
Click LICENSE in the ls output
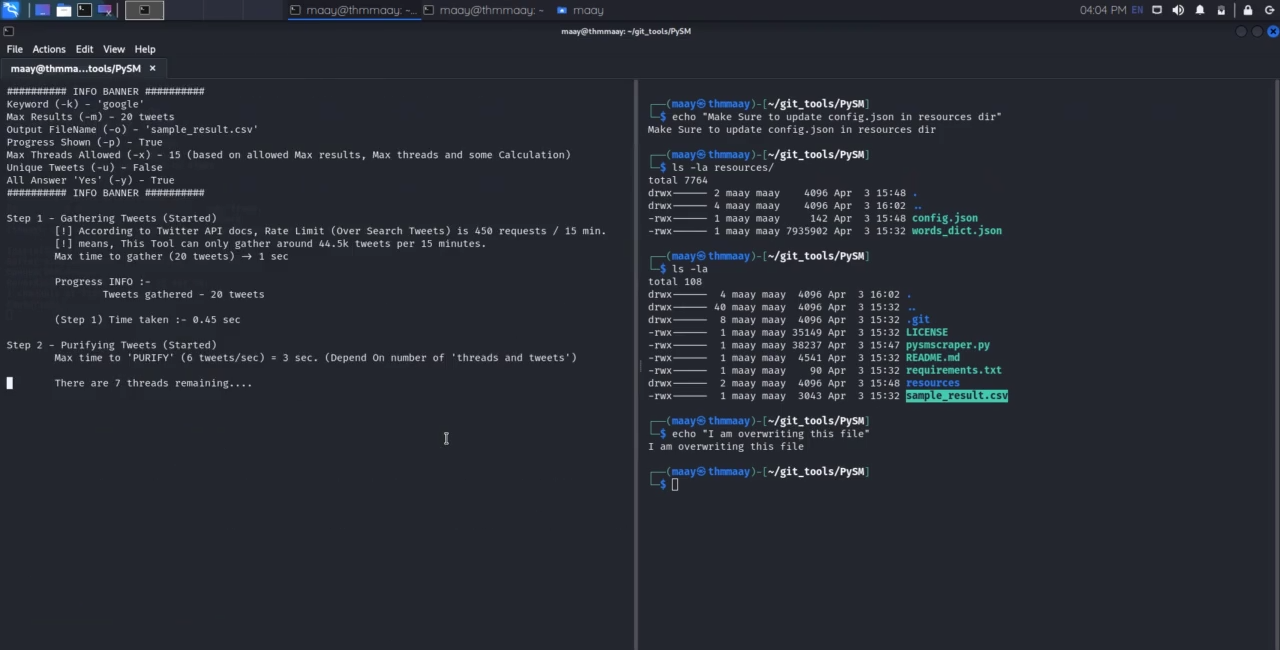(927, 332)
